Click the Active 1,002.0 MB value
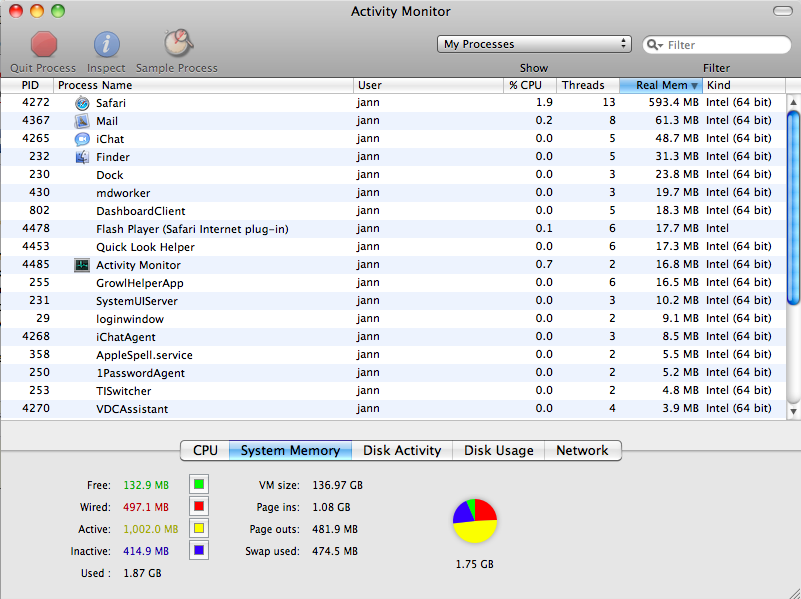Screen dimensions: 801x599 pos(151,530)
